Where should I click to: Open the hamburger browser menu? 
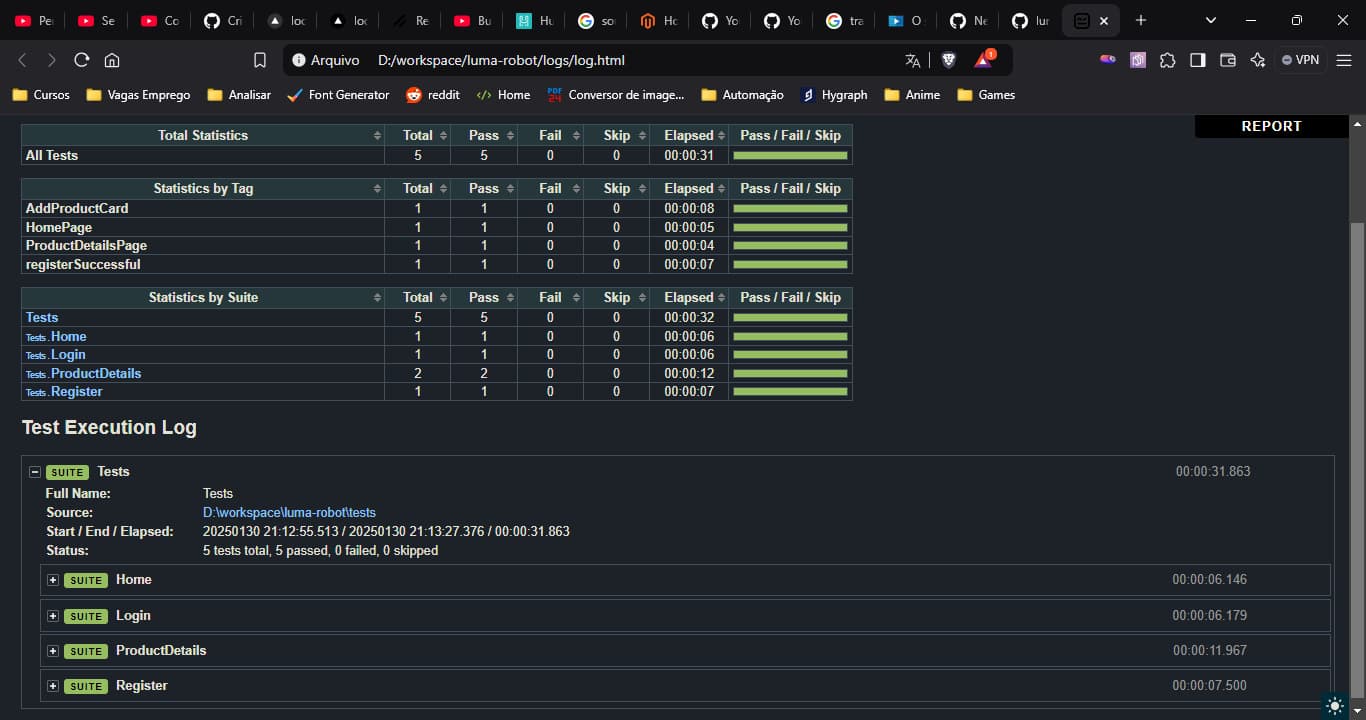point(1344,60)
